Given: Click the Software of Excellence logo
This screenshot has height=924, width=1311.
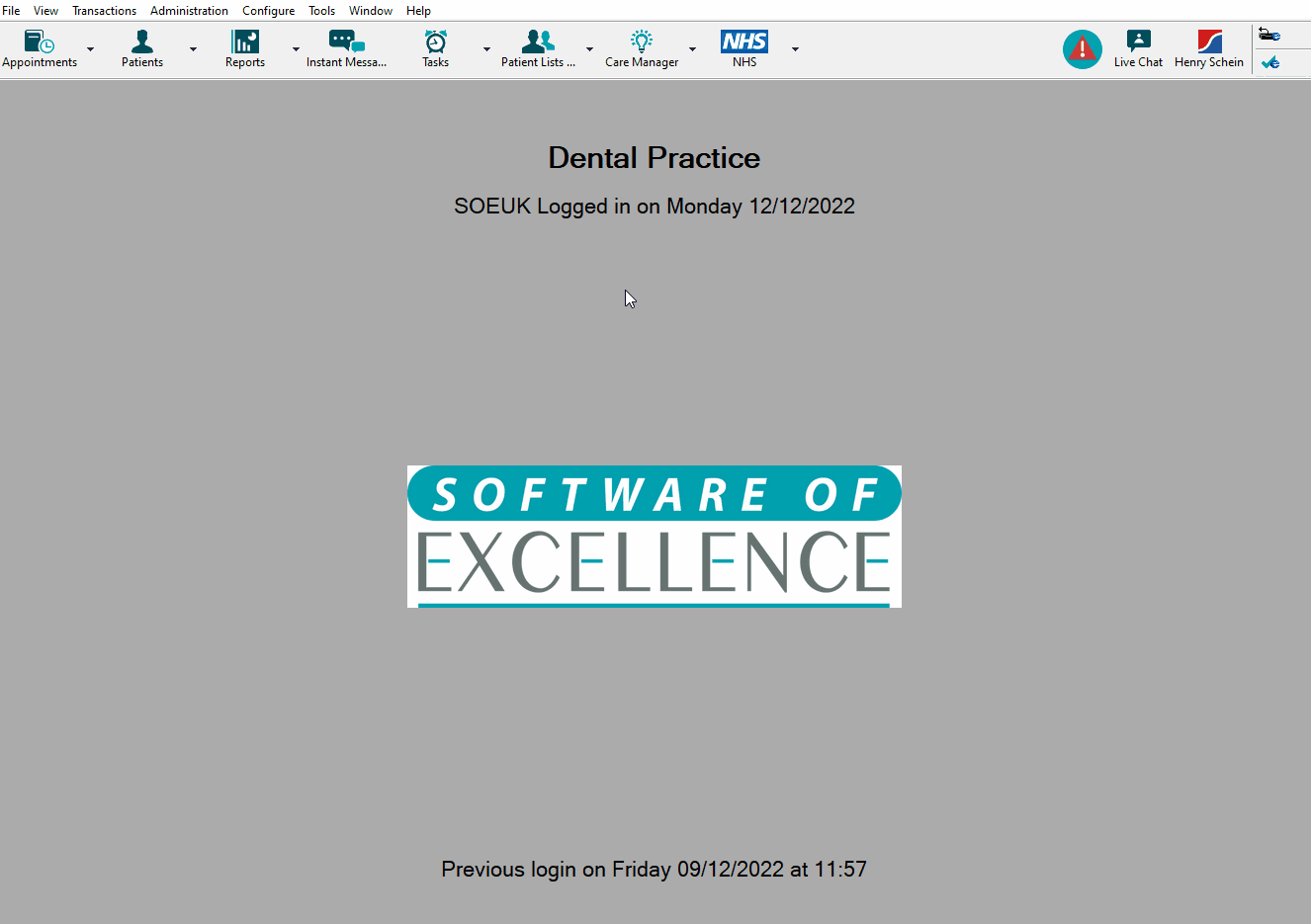Looking at the screenshot, I should (x=655, y=537).
